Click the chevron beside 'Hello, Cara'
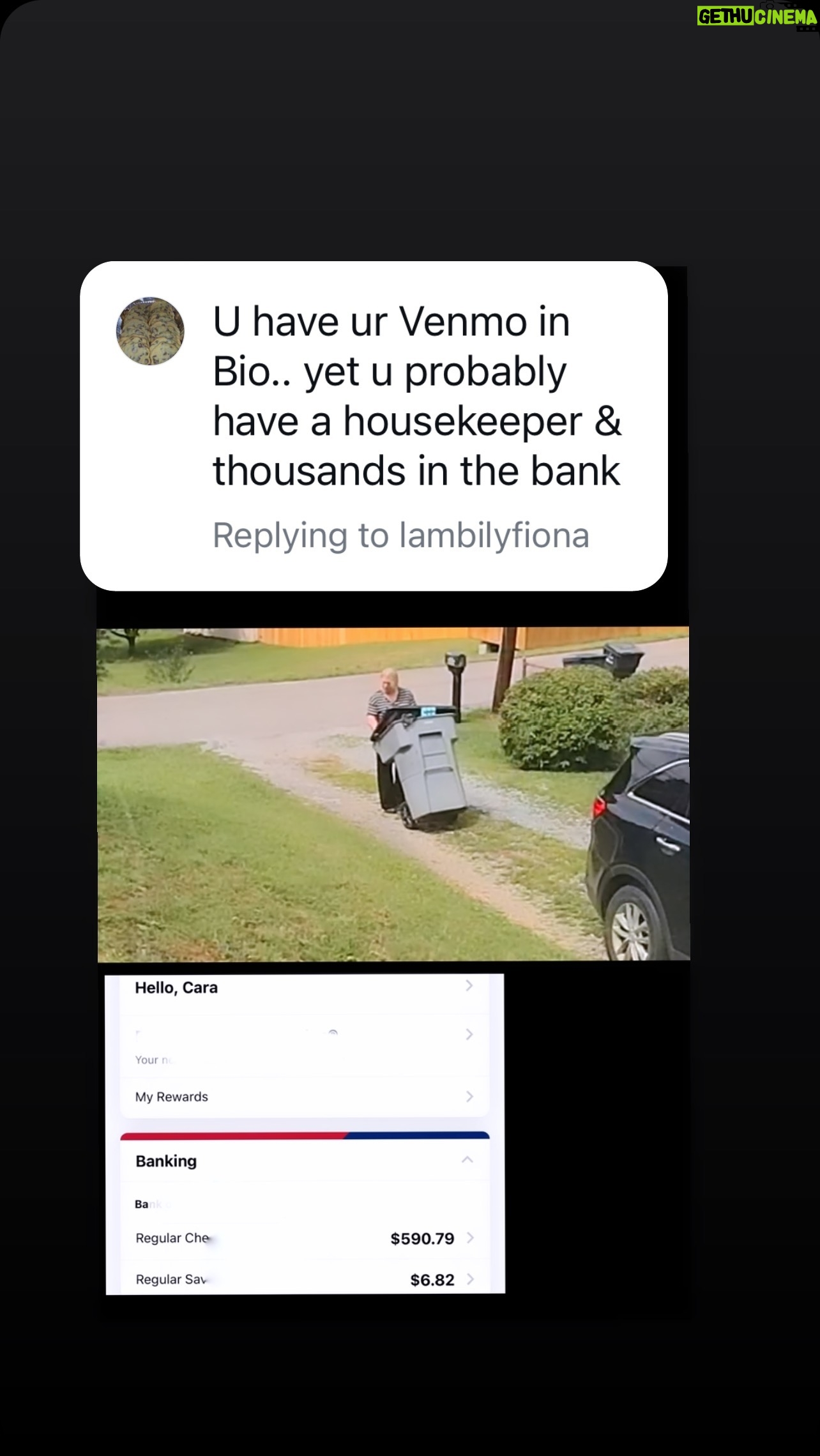Viewport: 820px width, 1456px height. (469, 986)
